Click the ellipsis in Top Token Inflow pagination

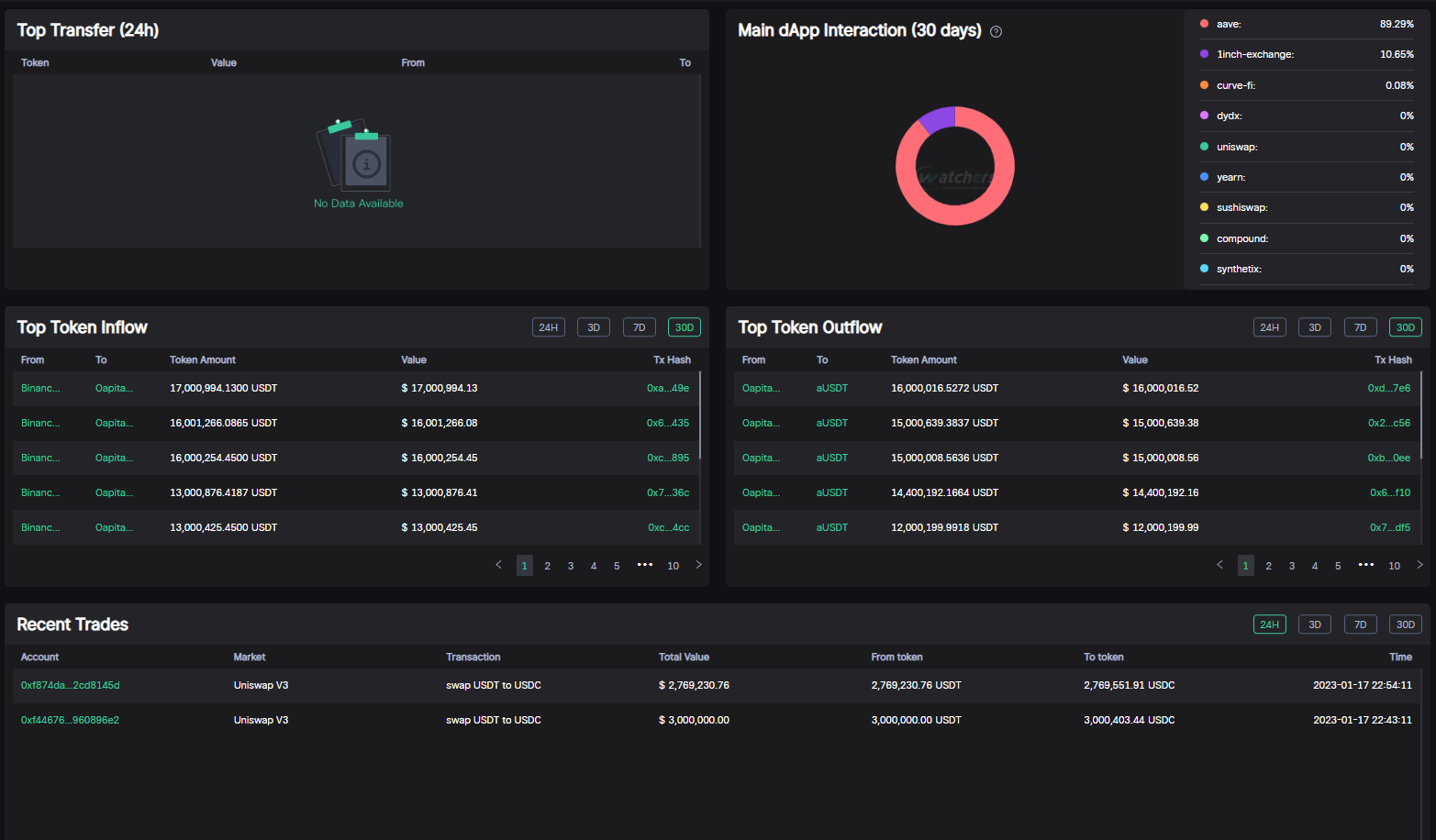645,565
